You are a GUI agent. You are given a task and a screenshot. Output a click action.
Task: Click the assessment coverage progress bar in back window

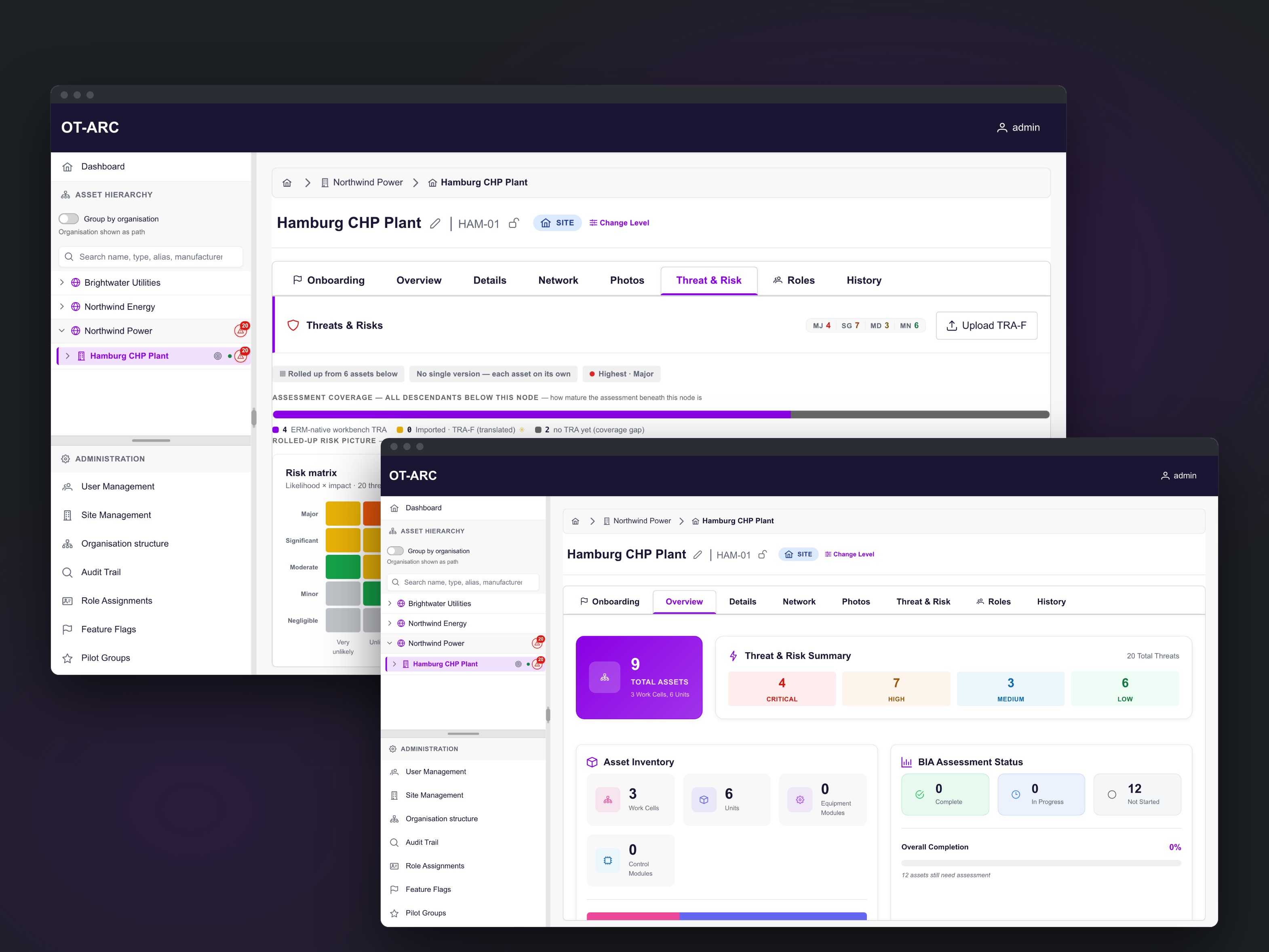coord(661,414)
